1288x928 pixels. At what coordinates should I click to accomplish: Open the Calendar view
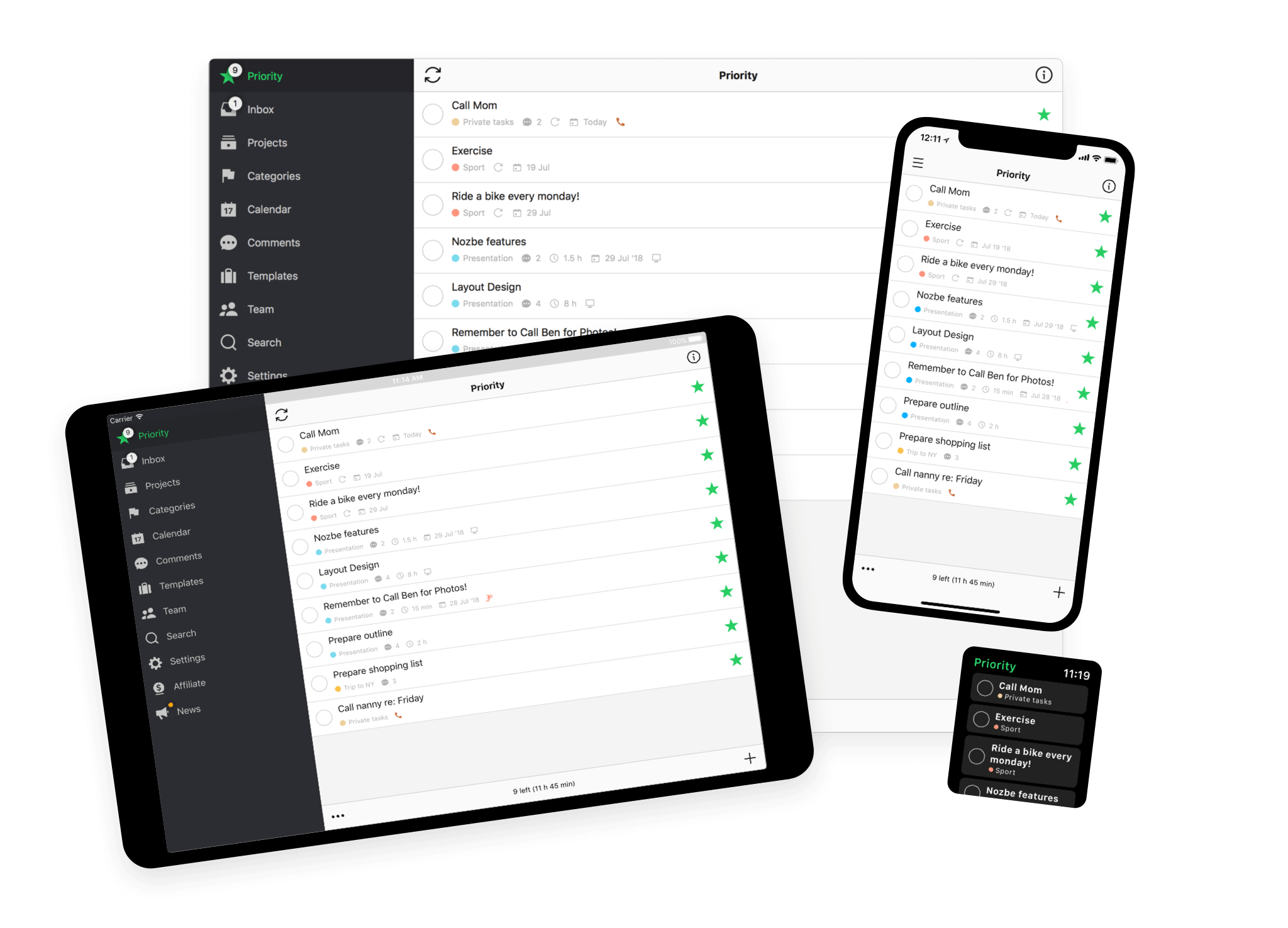[x=269, y=209]
